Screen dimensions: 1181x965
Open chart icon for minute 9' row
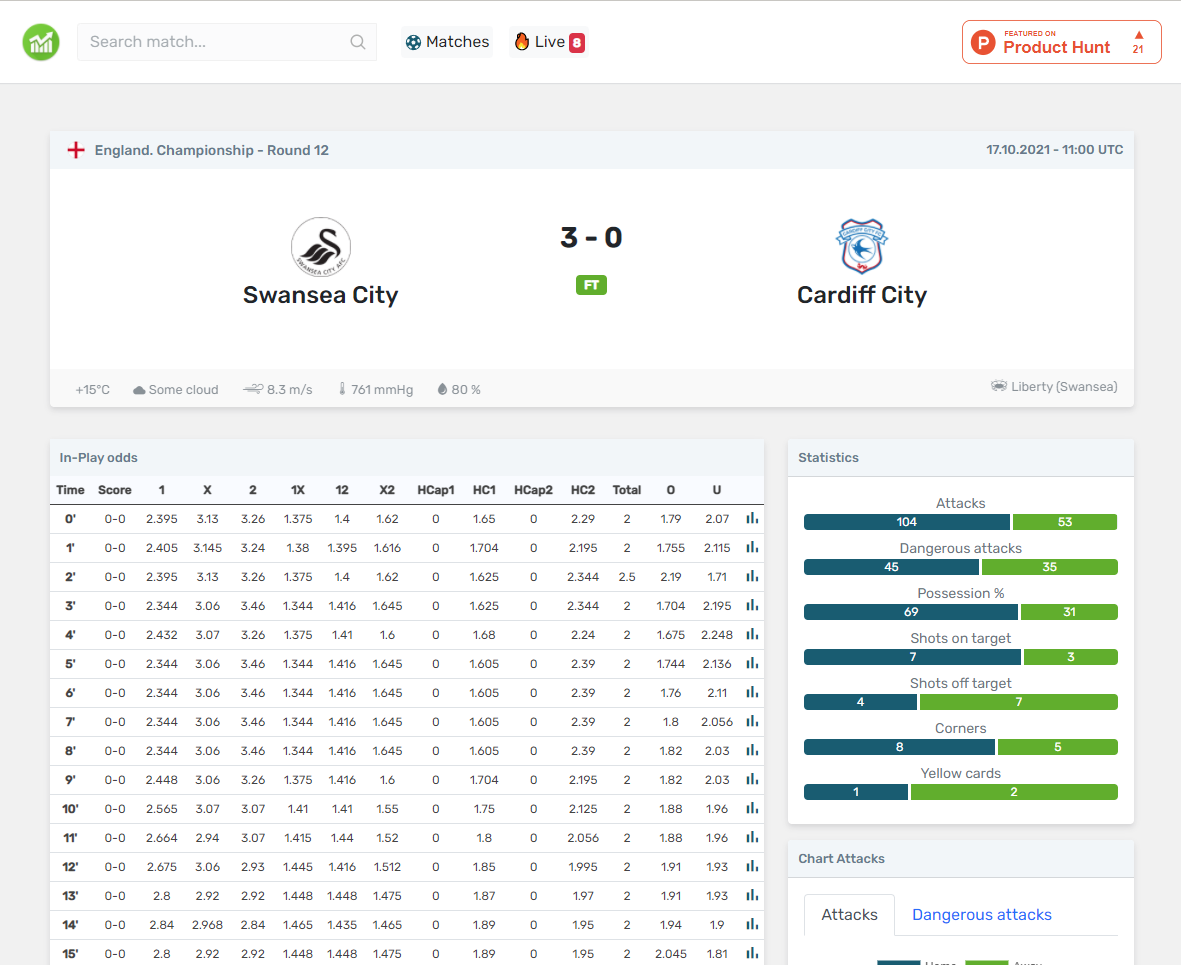[x=752, y=780]
